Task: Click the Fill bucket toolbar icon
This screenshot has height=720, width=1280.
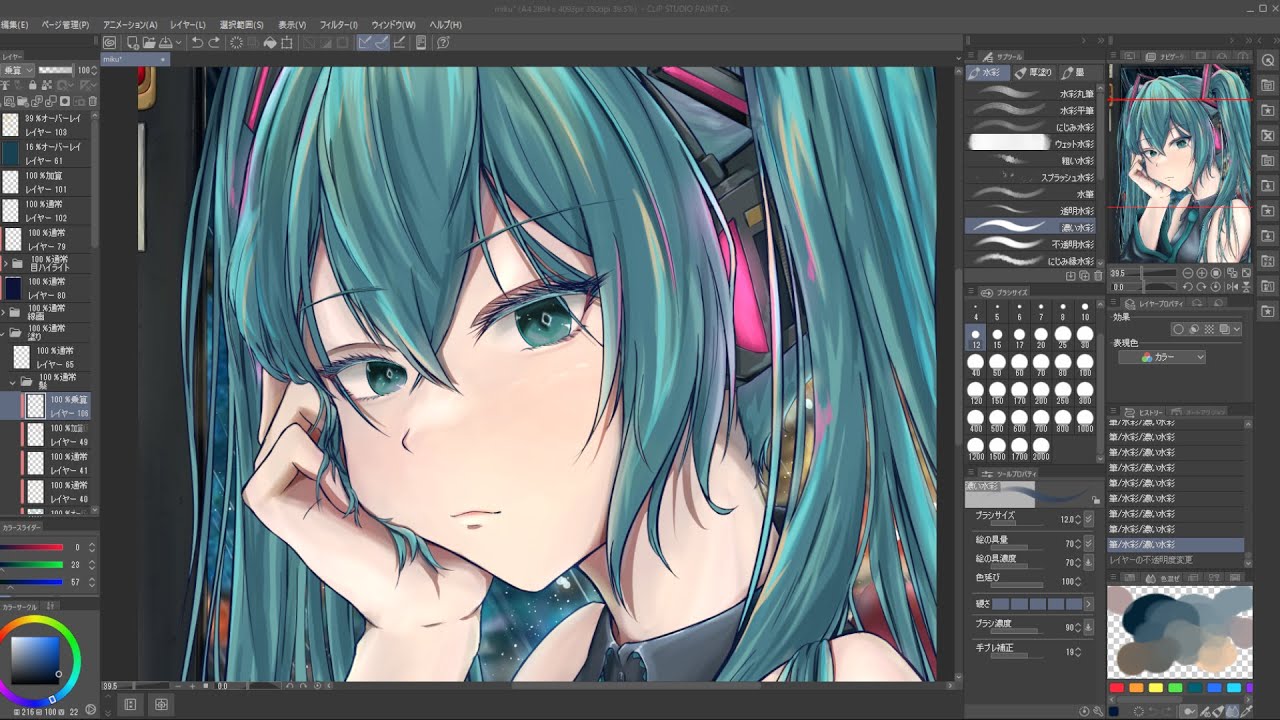Action: [x=270, y=43]
